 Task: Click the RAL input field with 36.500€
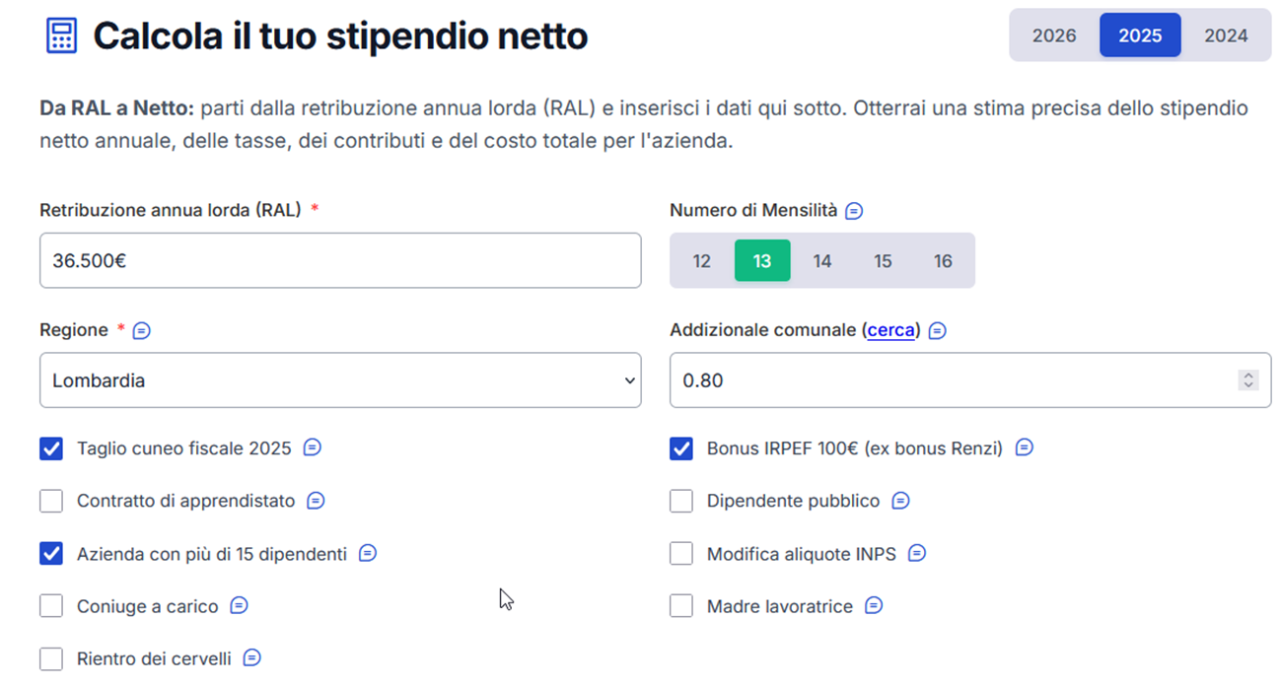(340, 261)
